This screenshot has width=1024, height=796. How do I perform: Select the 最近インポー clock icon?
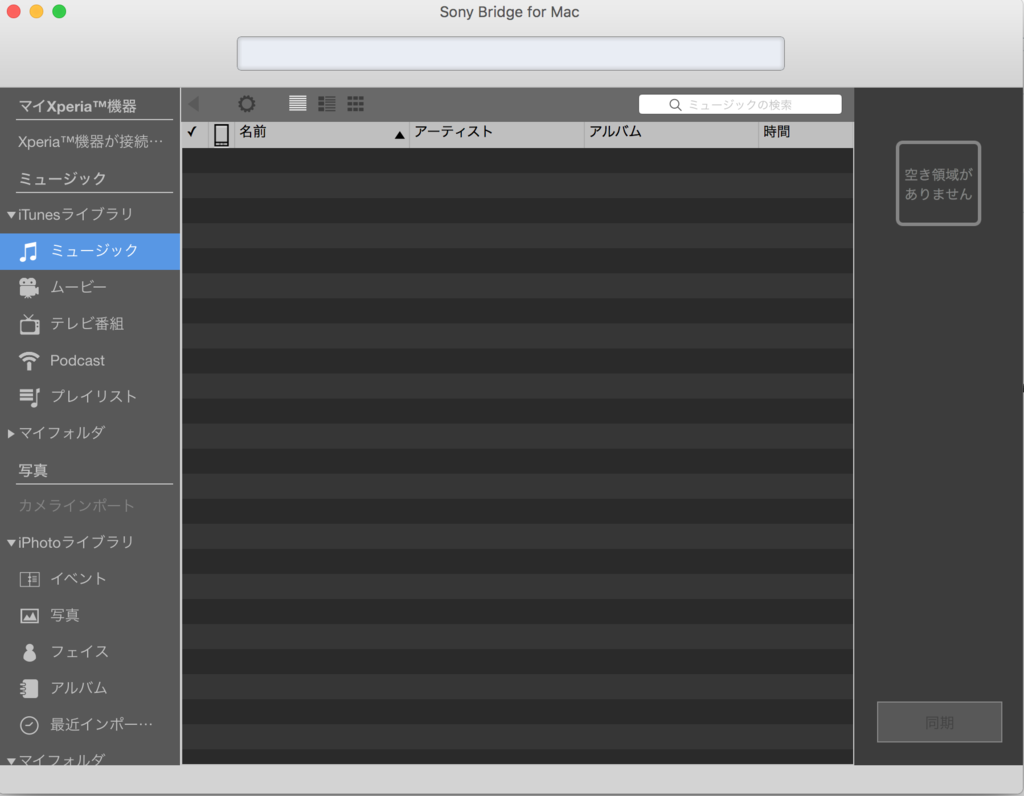point(29,725)
